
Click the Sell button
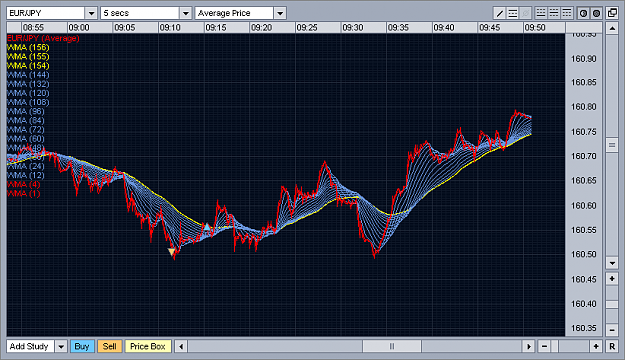110,346
